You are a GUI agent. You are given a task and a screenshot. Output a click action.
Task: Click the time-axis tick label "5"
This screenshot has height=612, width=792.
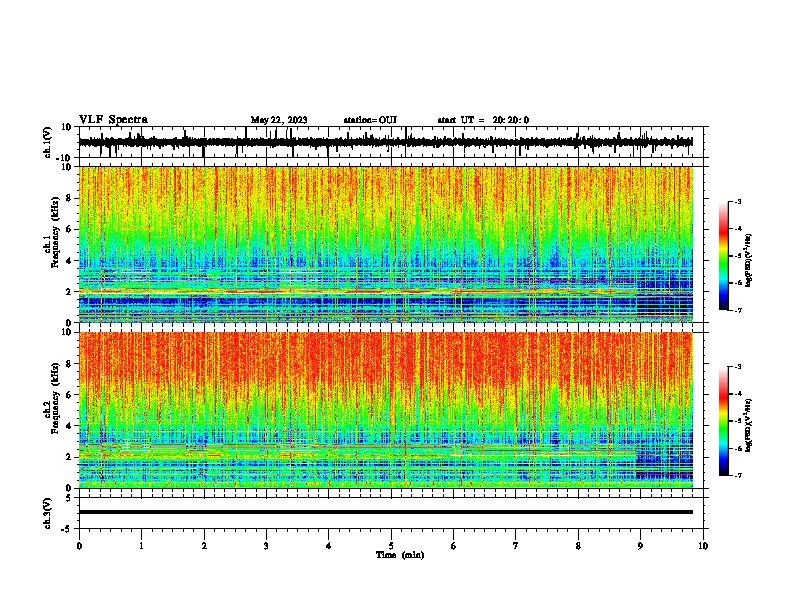pos(391,546)
